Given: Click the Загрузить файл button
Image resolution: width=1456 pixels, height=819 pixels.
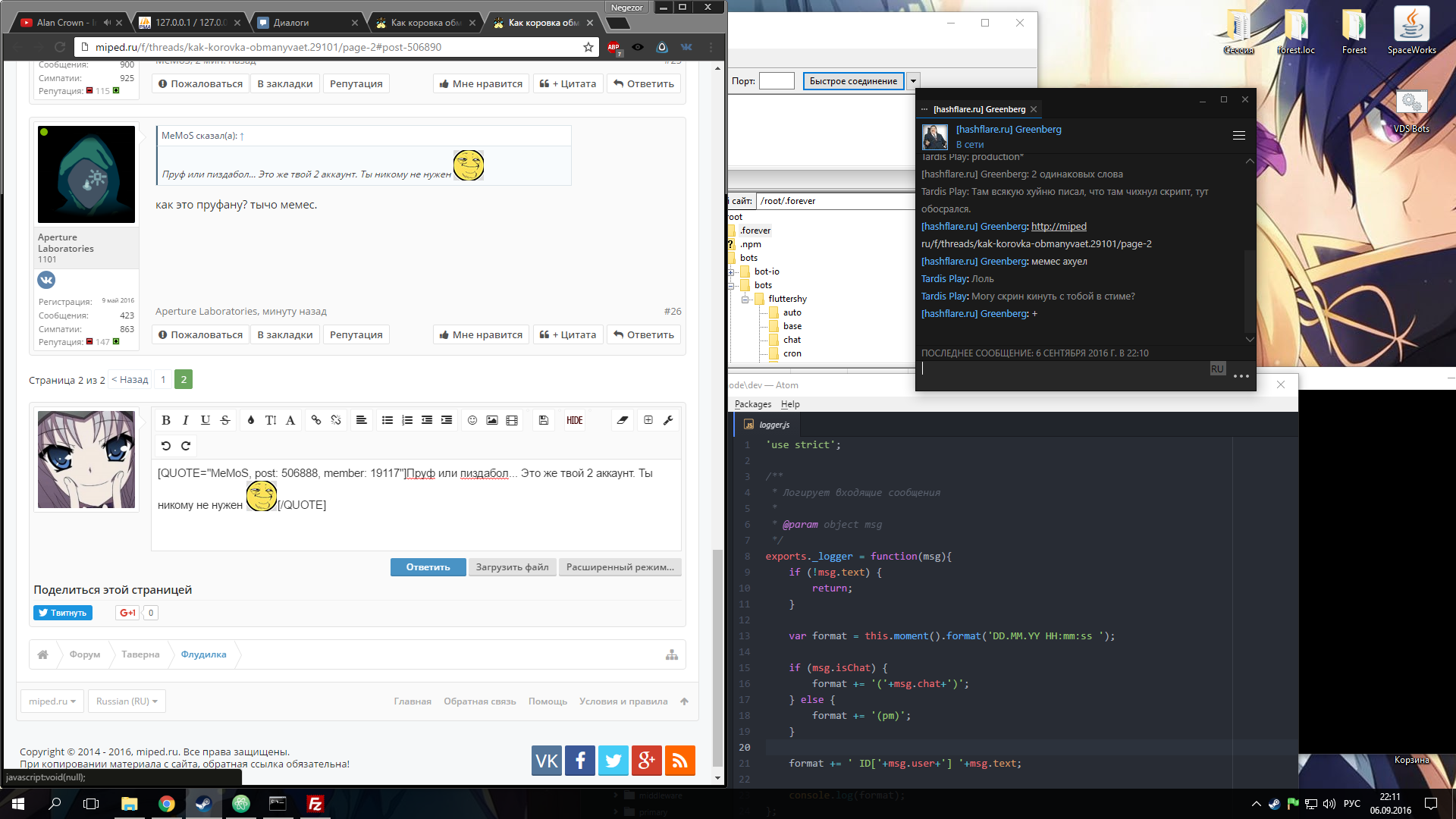Looking at the screenshot, I should coord(513,567).
